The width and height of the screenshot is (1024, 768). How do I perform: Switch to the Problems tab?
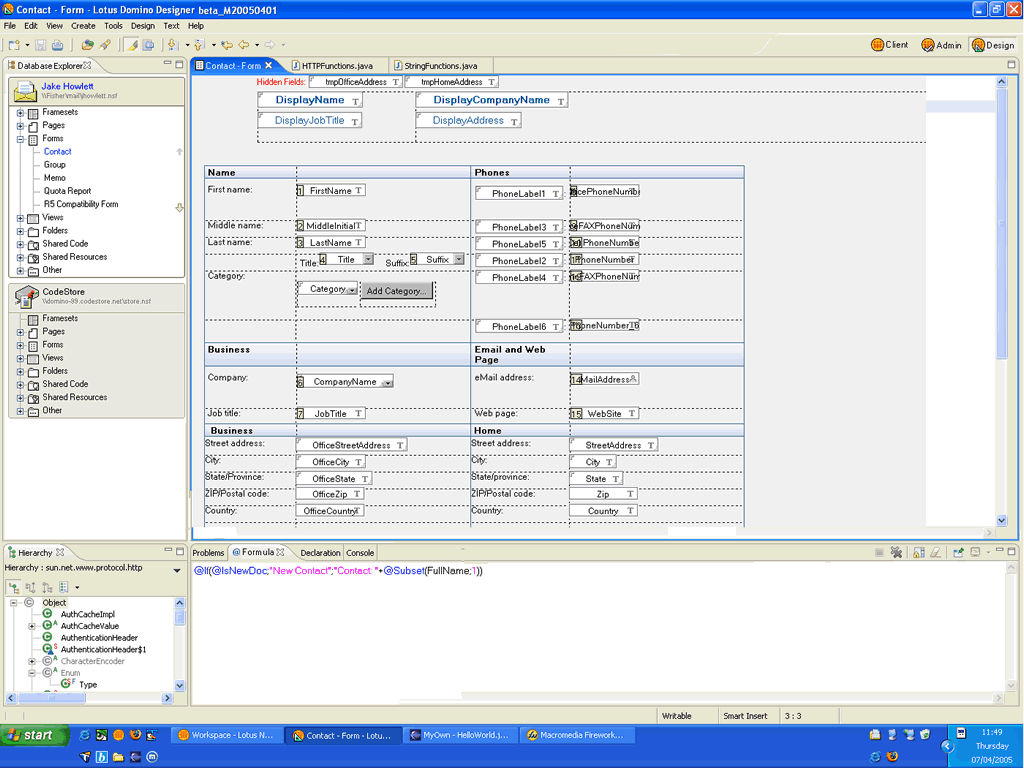pyautogui.click(x=208, y=552)
